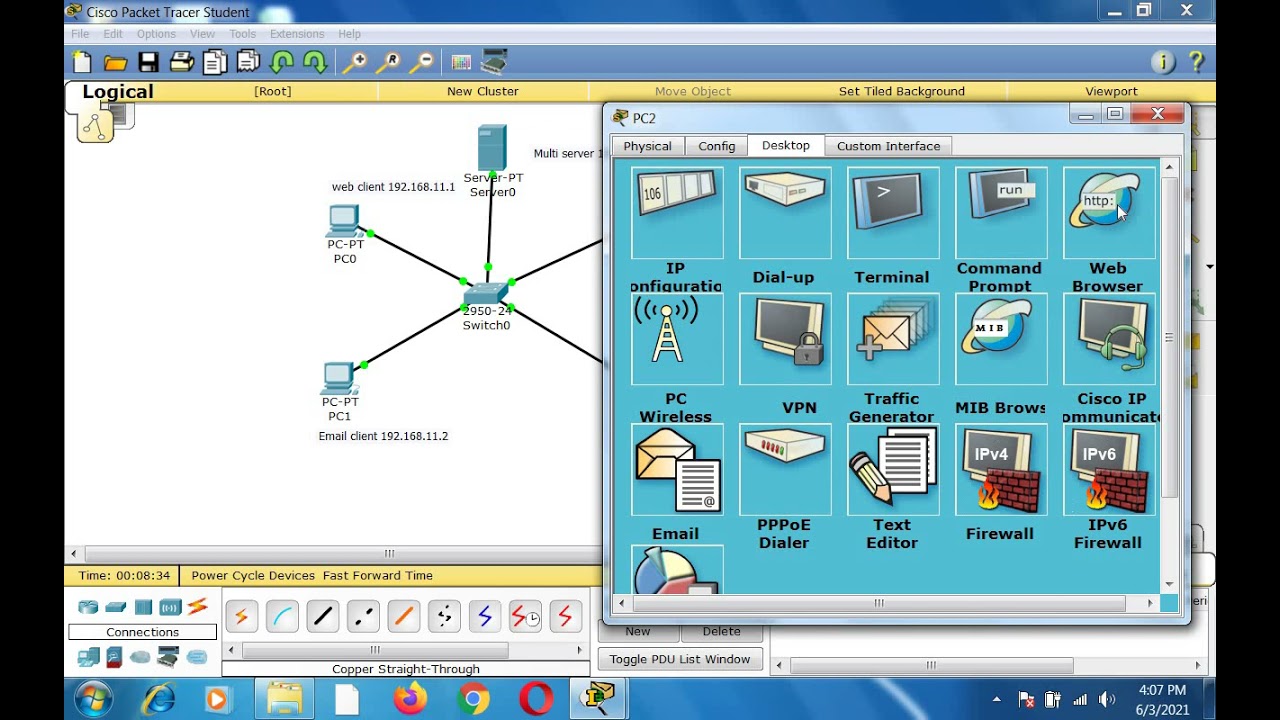The width and height of the screenshot is (1280, 720).
Task: Open the Dial-up app icon
Action: (785, 213)
